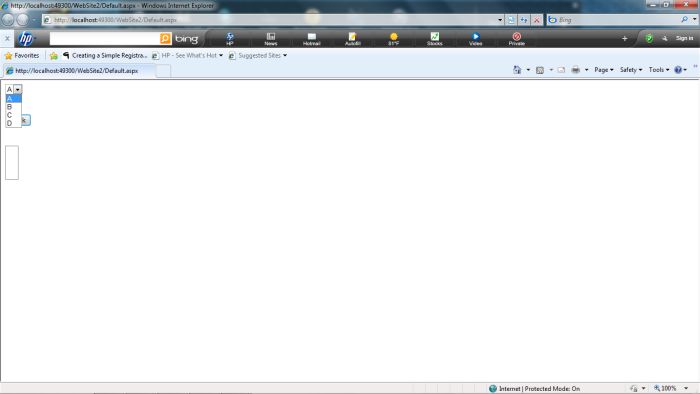Open the recent pages dropdown arrow

tap(34, 20)
